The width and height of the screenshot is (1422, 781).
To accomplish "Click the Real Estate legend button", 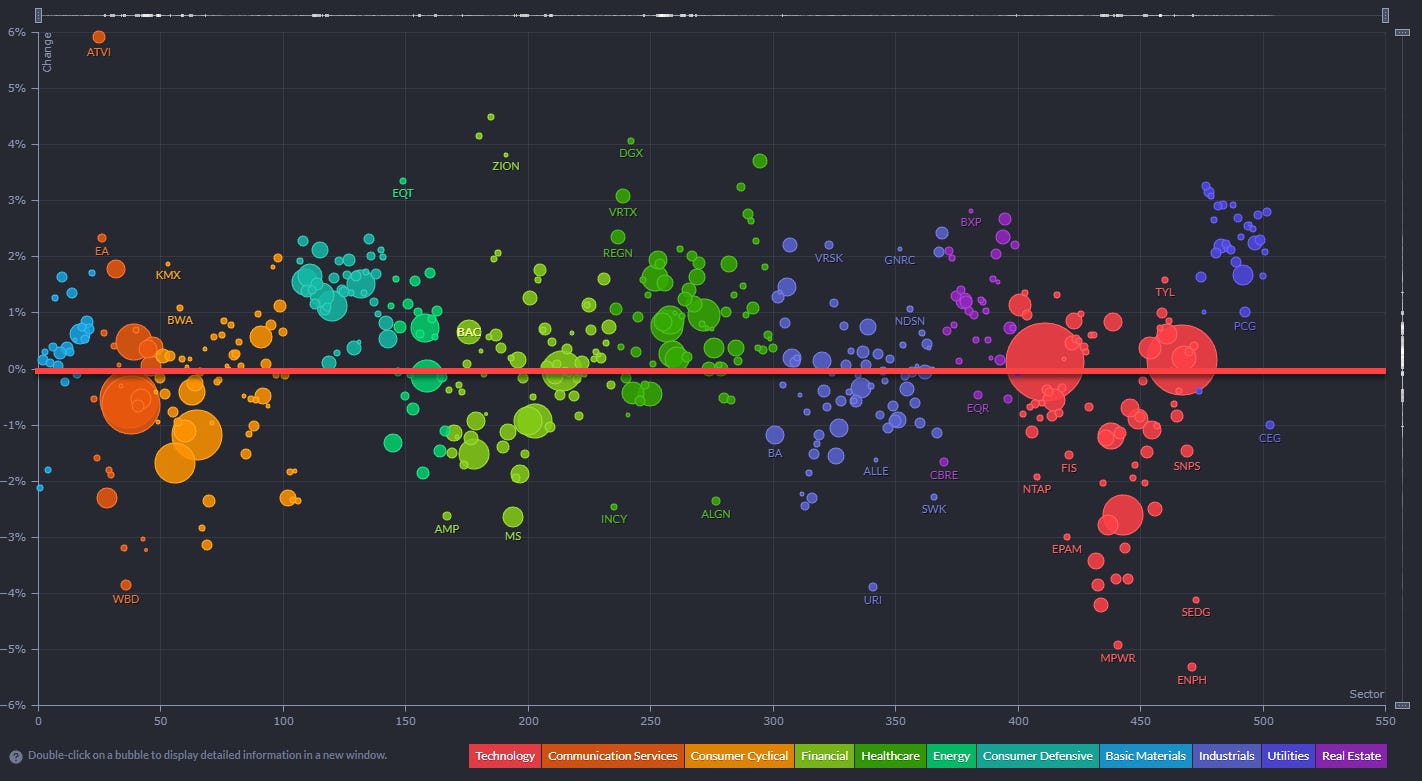I will pyautogui.click(x=1351, y=756).
